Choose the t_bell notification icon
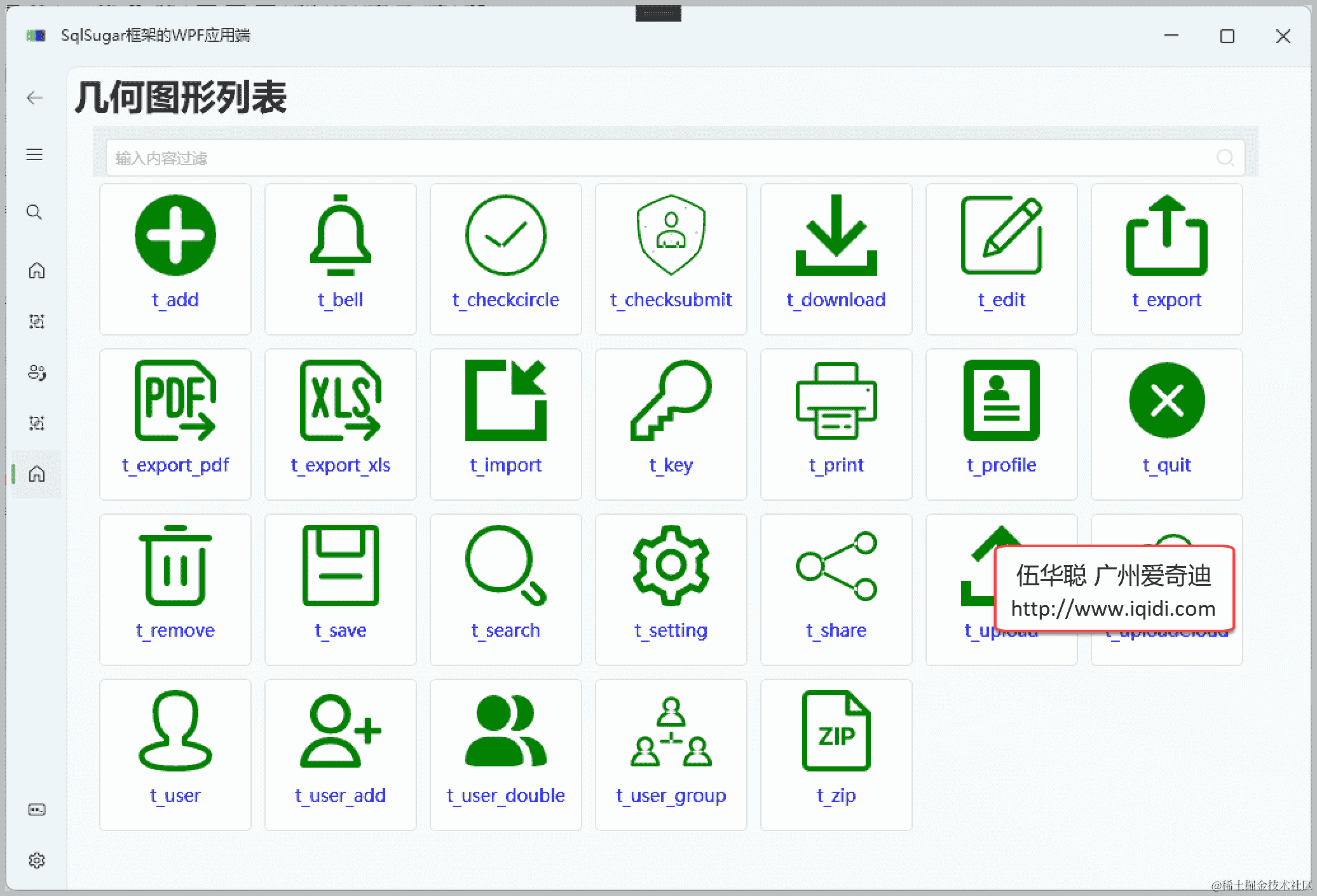 tap(341, 235)
